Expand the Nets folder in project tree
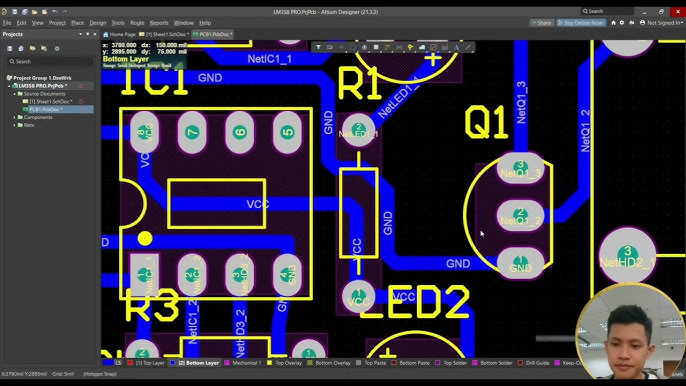The image size is (686, 386). (x=14, y=125)
